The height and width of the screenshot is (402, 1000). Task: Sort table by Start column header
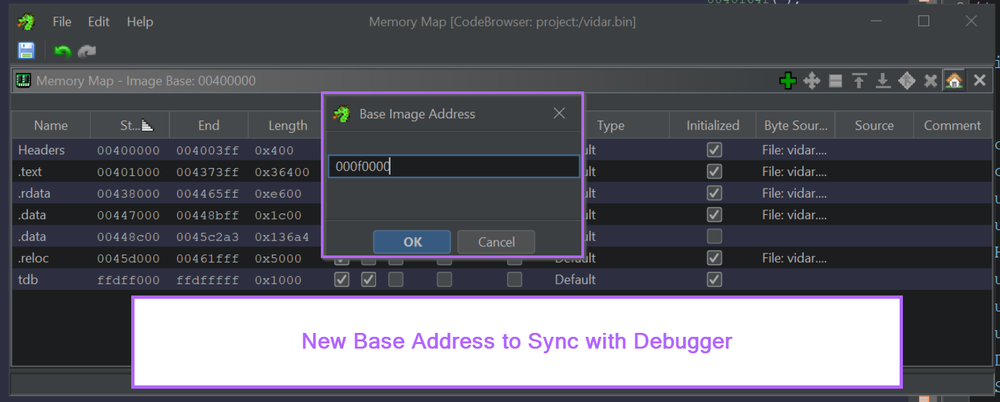click(130, 125)
